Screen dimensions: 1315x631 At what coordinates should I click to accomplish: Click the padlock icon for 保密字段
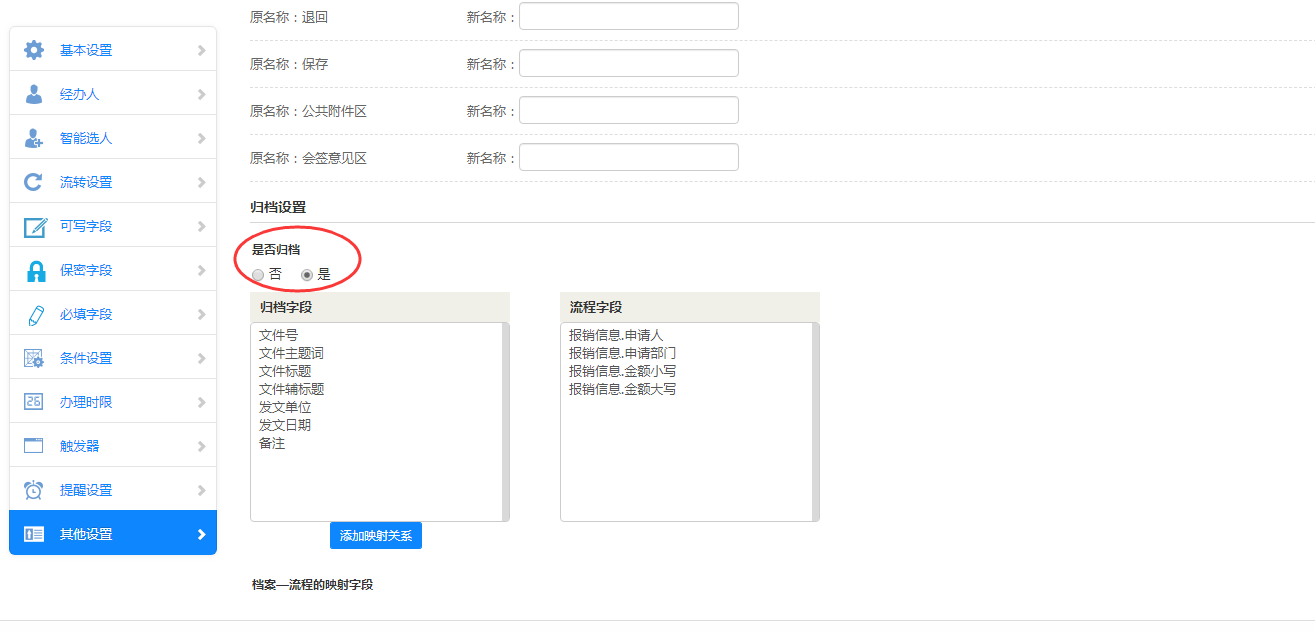coord(35,270)
